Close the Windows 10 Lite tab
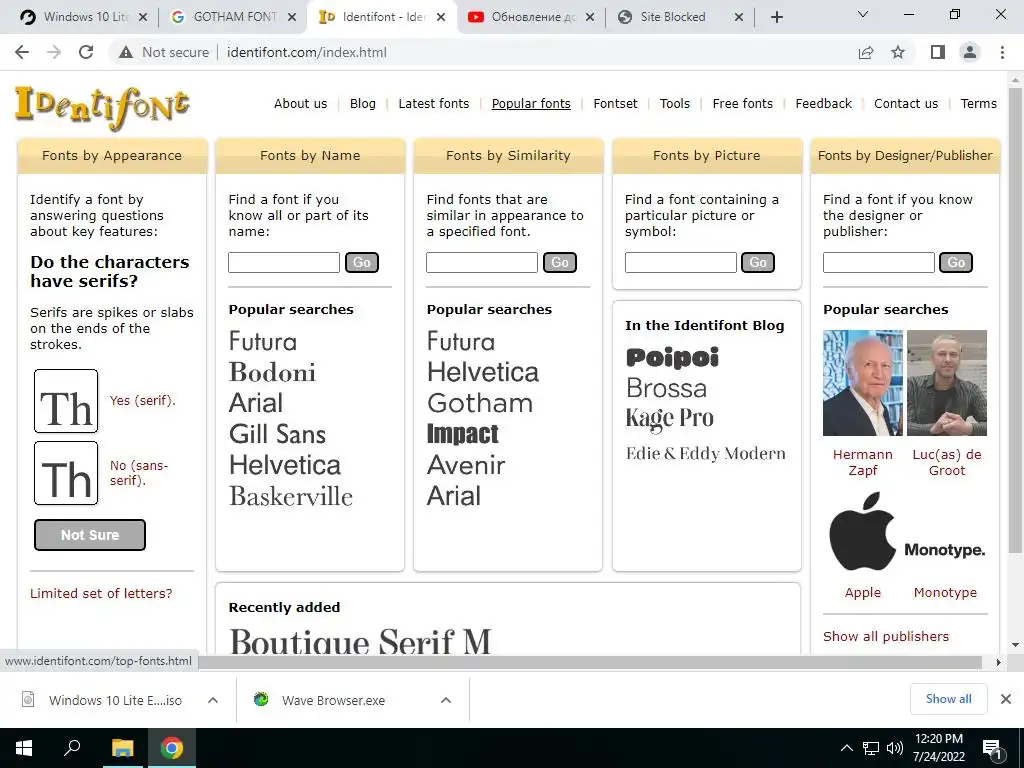This screenshot has height=768, width=1024. [143, 17]
